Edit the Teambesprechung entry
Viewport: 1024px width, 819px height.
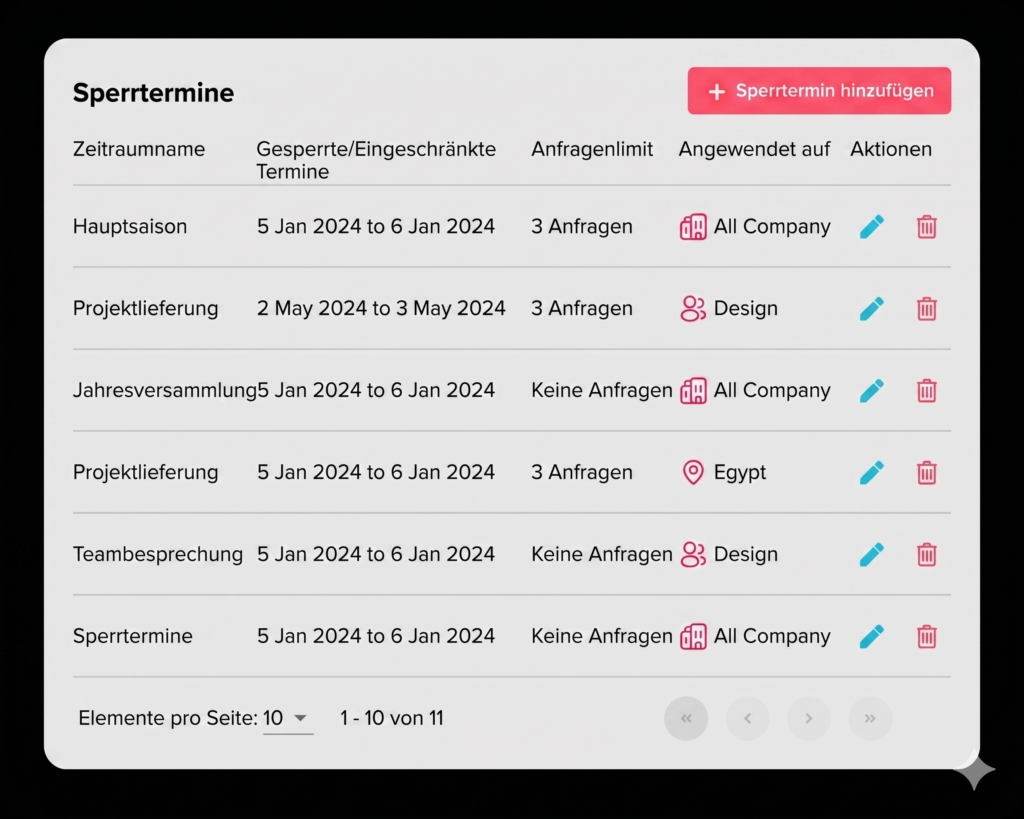(872, 555)
